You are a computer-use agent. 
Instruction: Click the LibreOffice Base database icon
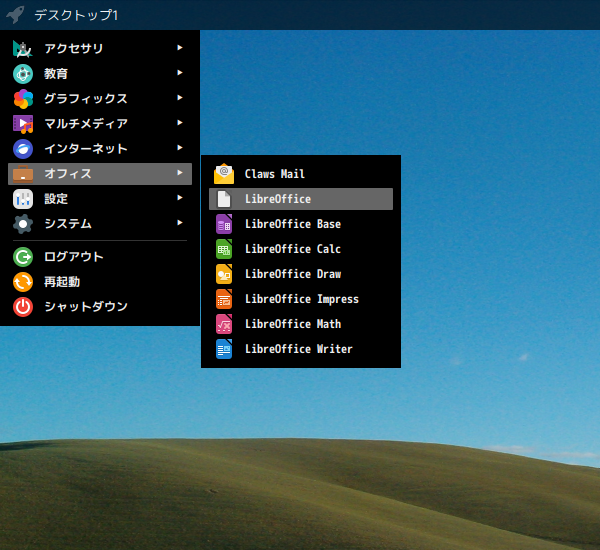tap(224, 224)
